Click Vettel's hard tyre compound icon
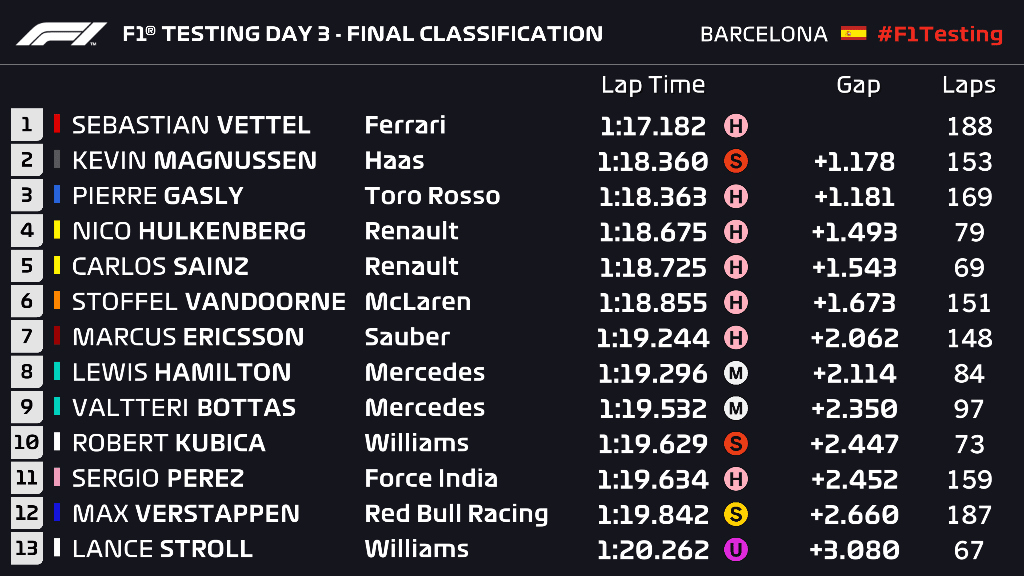The width and height of the screenshot is (1024, 576). [x=736, y=126]
